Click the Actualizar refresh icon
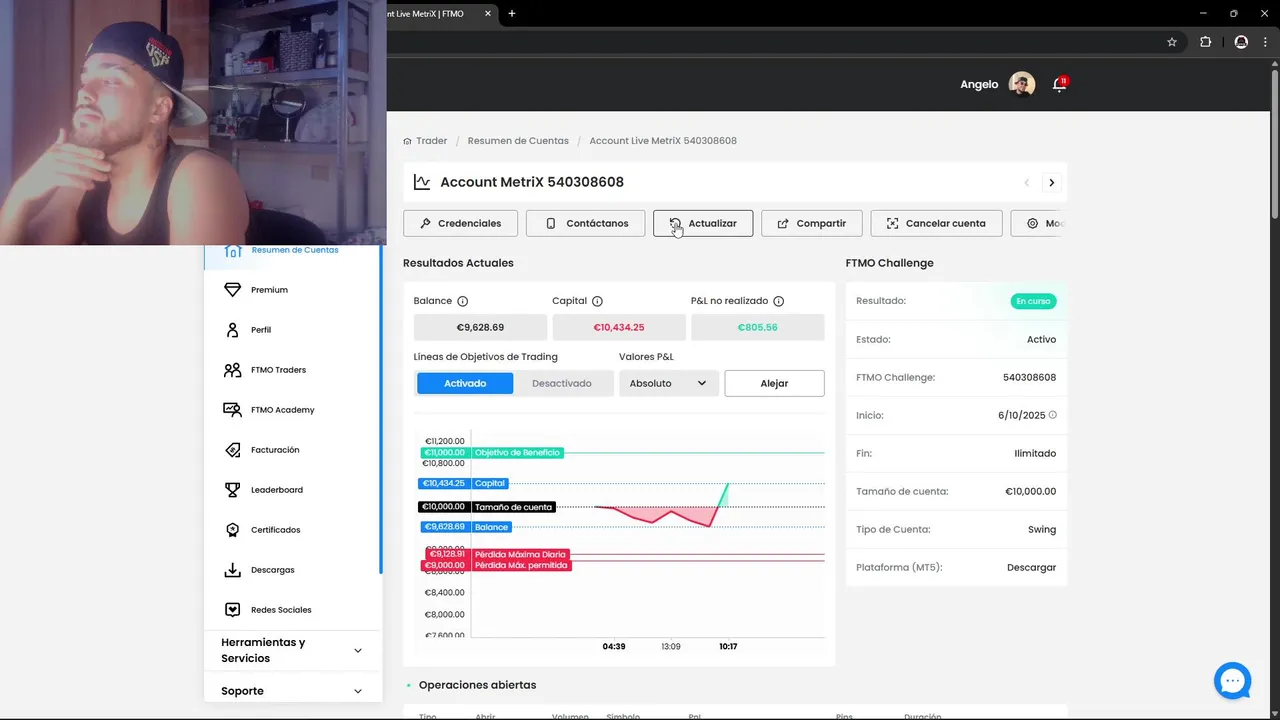Image resolution: width=1280 pixels, height=720 pixels. (675, 224)
